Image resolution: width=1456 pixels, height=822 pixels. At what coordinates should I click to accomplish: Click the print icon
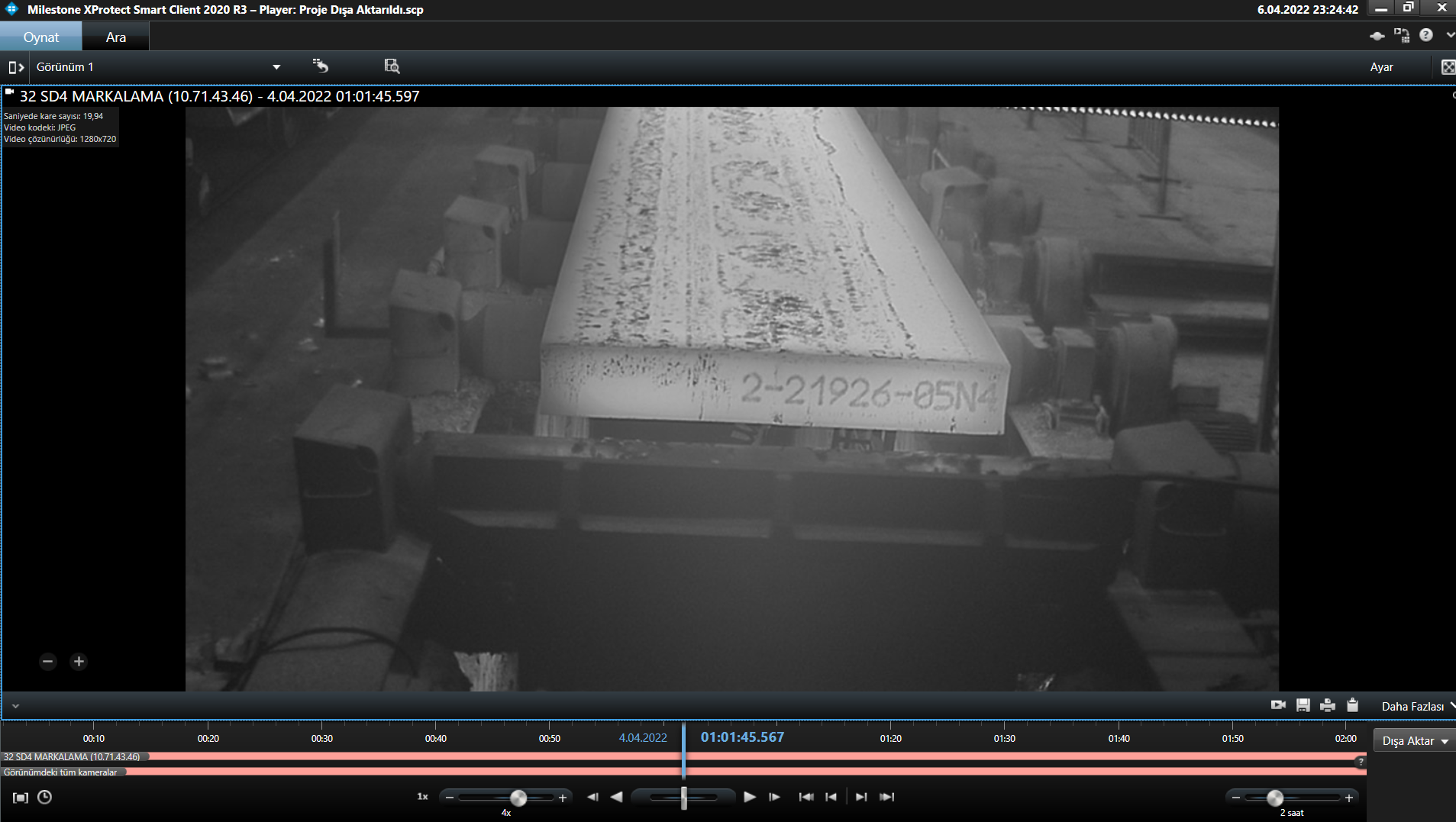[1328, 705]
